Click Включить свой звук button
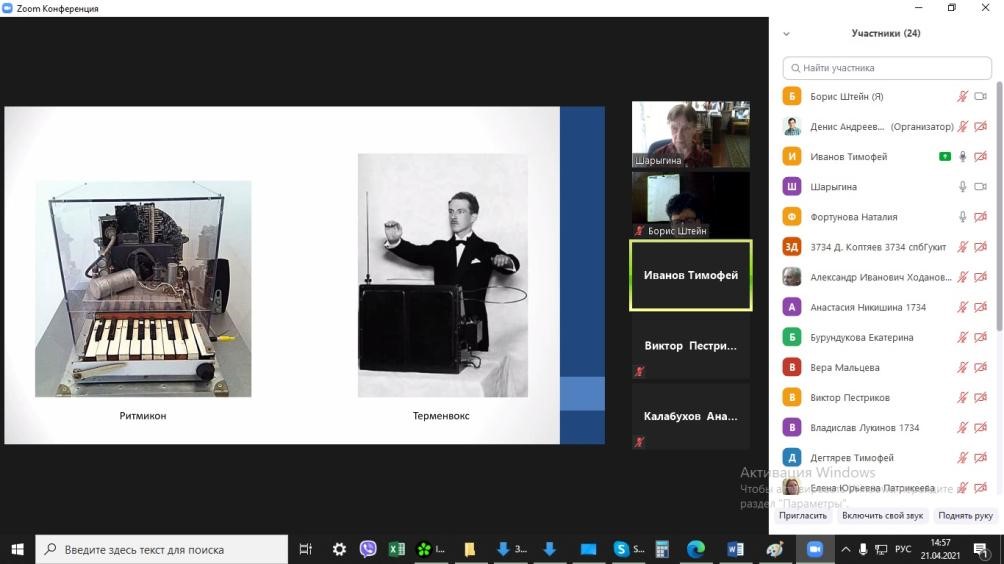Viewport: 1004px width, 564px height. pyautogui.click(x=882, y=515)
